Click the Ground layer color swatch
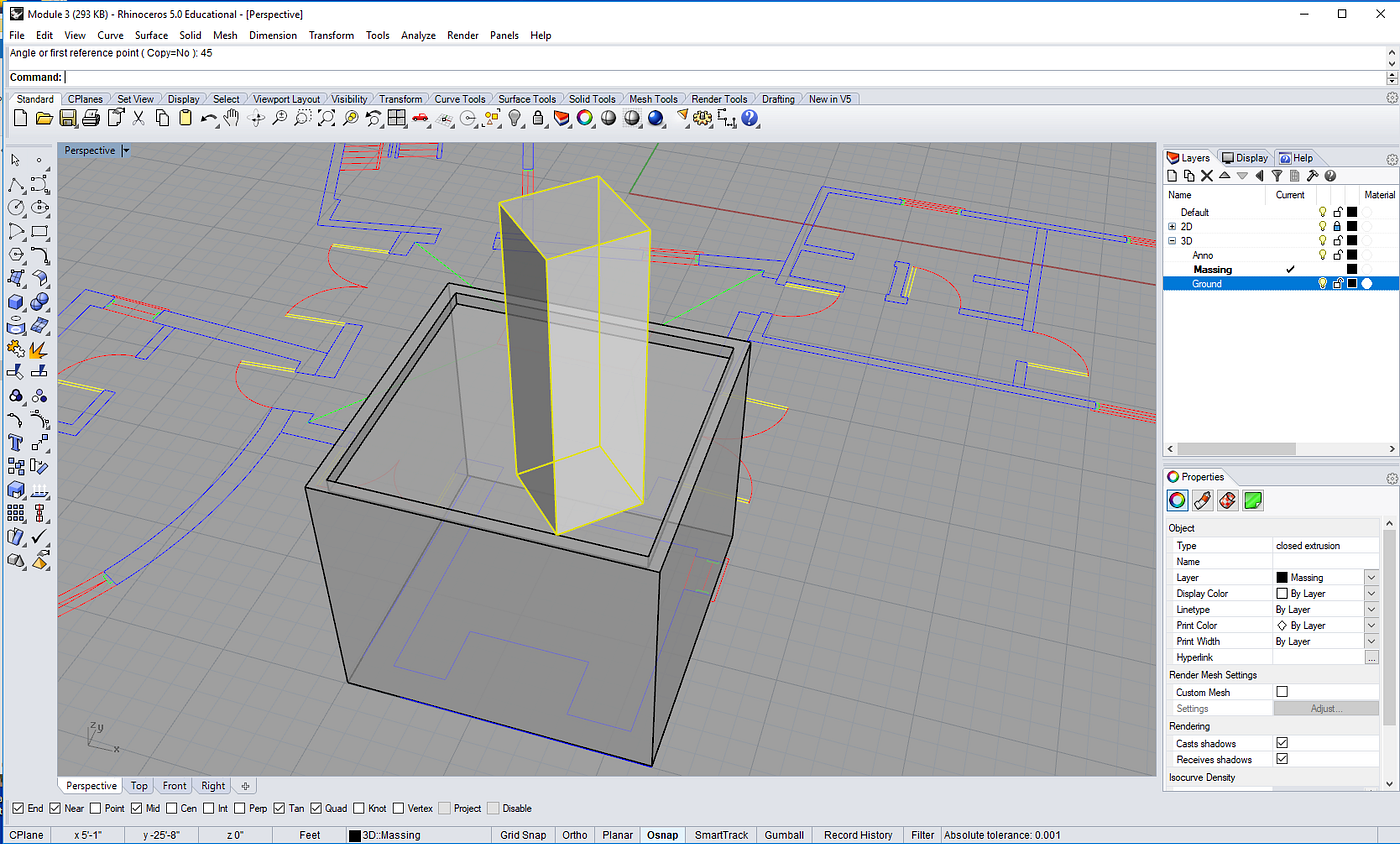The height and width of the screenshot is (844, 1400). pos(1352,284)
